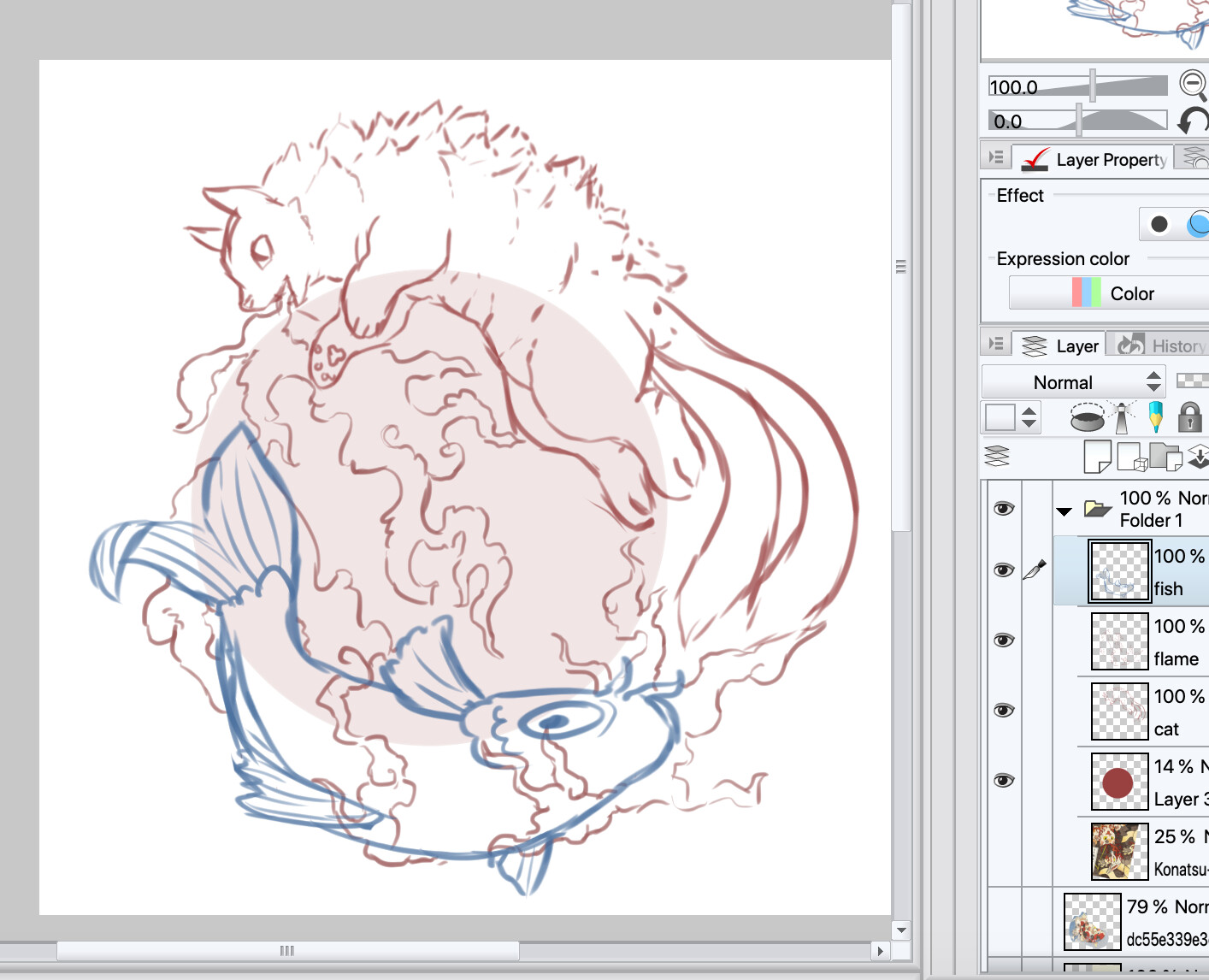Enable the Border effect black dot icon
This screenshot has height=980, width=1209.
coord(1159,224)
